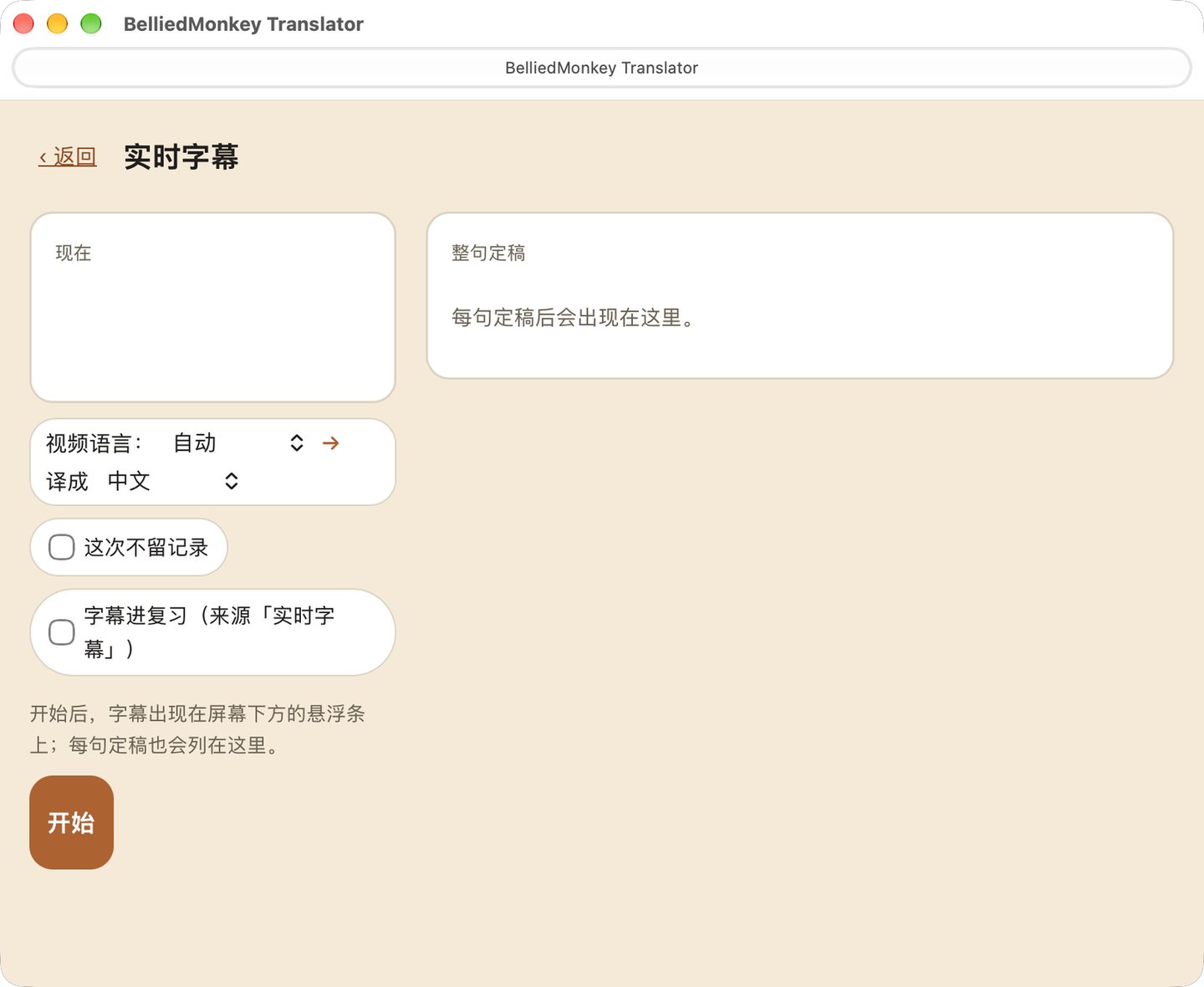1204x987 pixels.
Task: Tick the 字幕进复习 checkbox
Action: click(x=62, y=632)
